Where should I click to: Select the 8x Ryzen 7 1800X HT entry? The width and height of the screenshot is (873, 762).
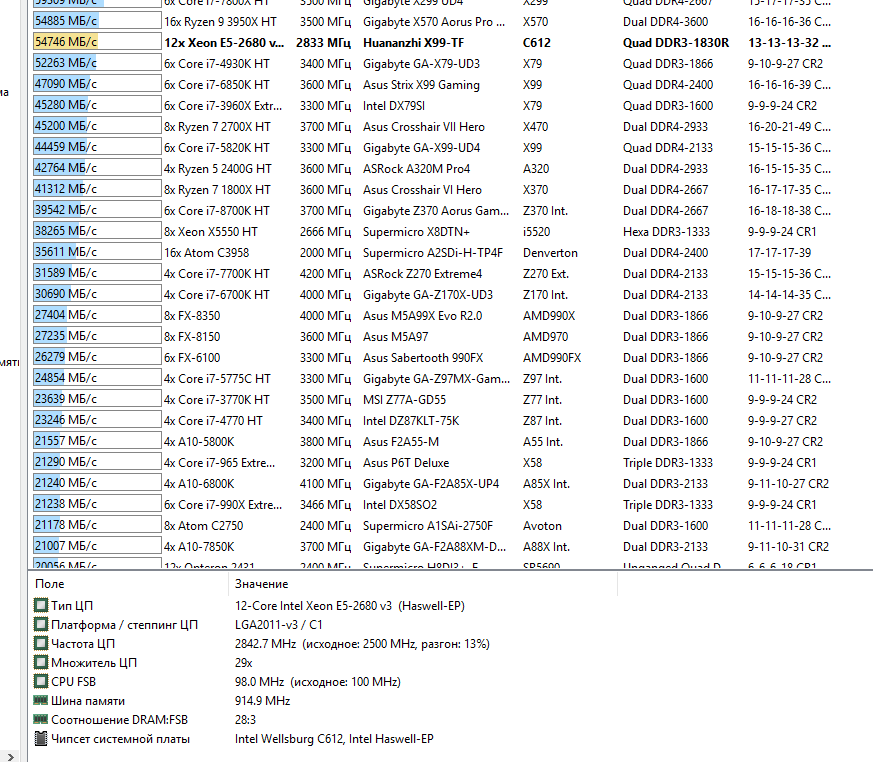[217, 190]
